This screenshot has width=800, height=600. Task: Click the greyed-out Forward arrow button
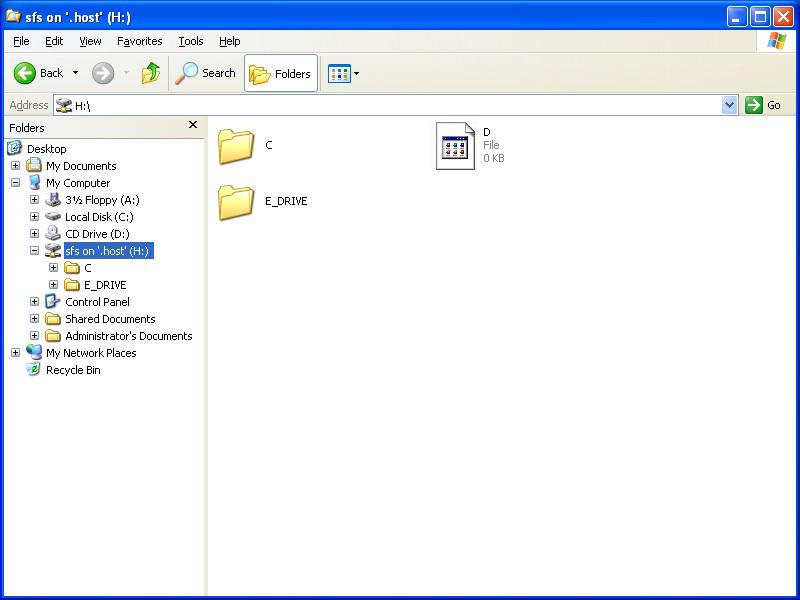103,73
